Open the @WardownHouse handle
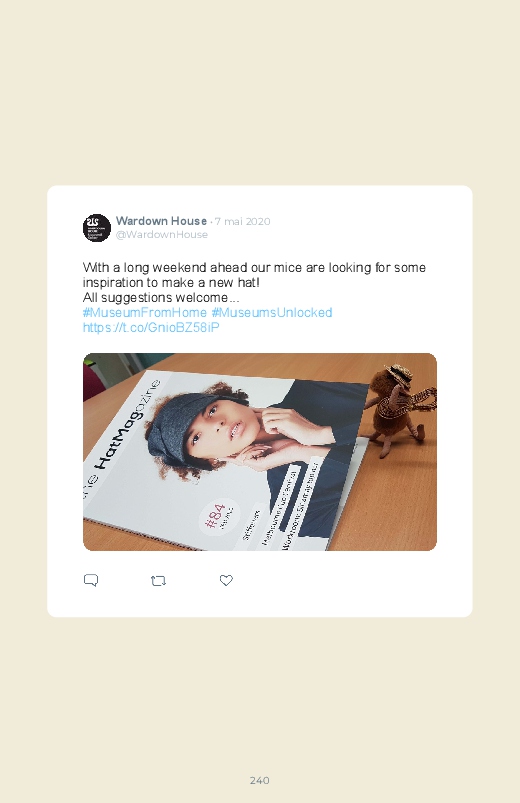This screenshot has width=520, height=803. click(x=162, y=235)
